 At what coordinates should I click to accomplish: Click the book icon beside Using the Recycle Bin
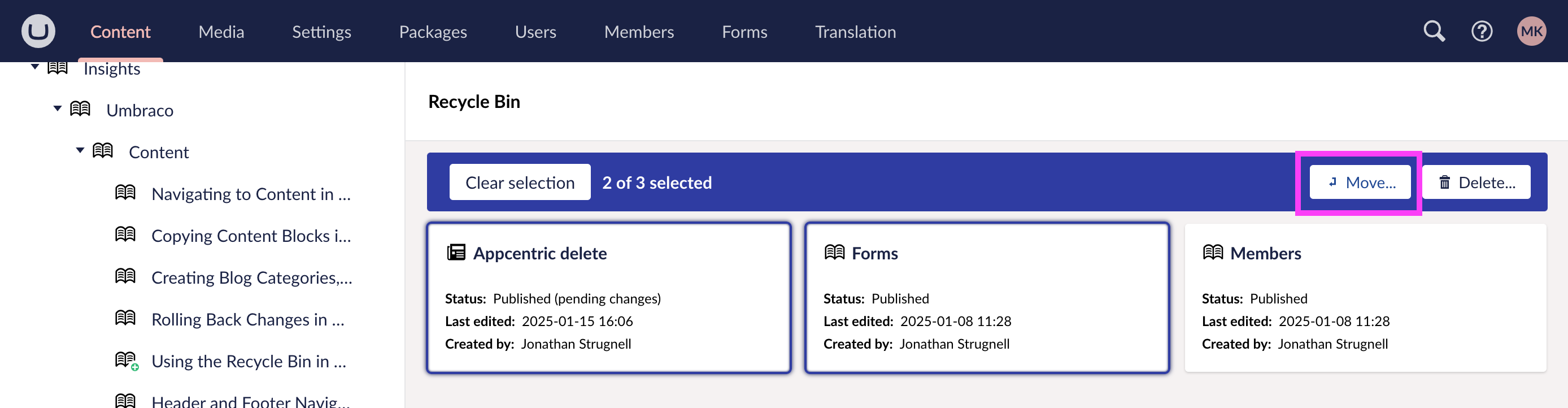[x=127, y=361]
